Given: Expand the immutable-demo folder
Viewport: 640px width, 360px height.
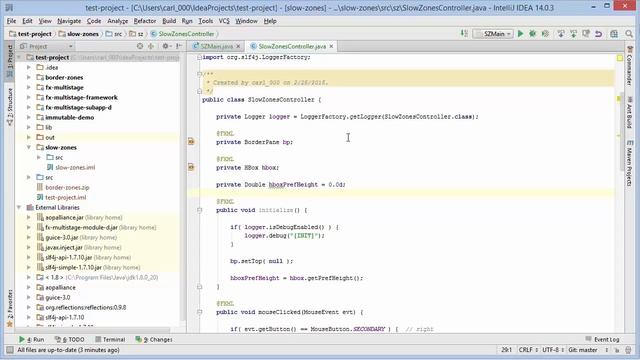Looking at the screenshot, I should click(x=29, y=117).
